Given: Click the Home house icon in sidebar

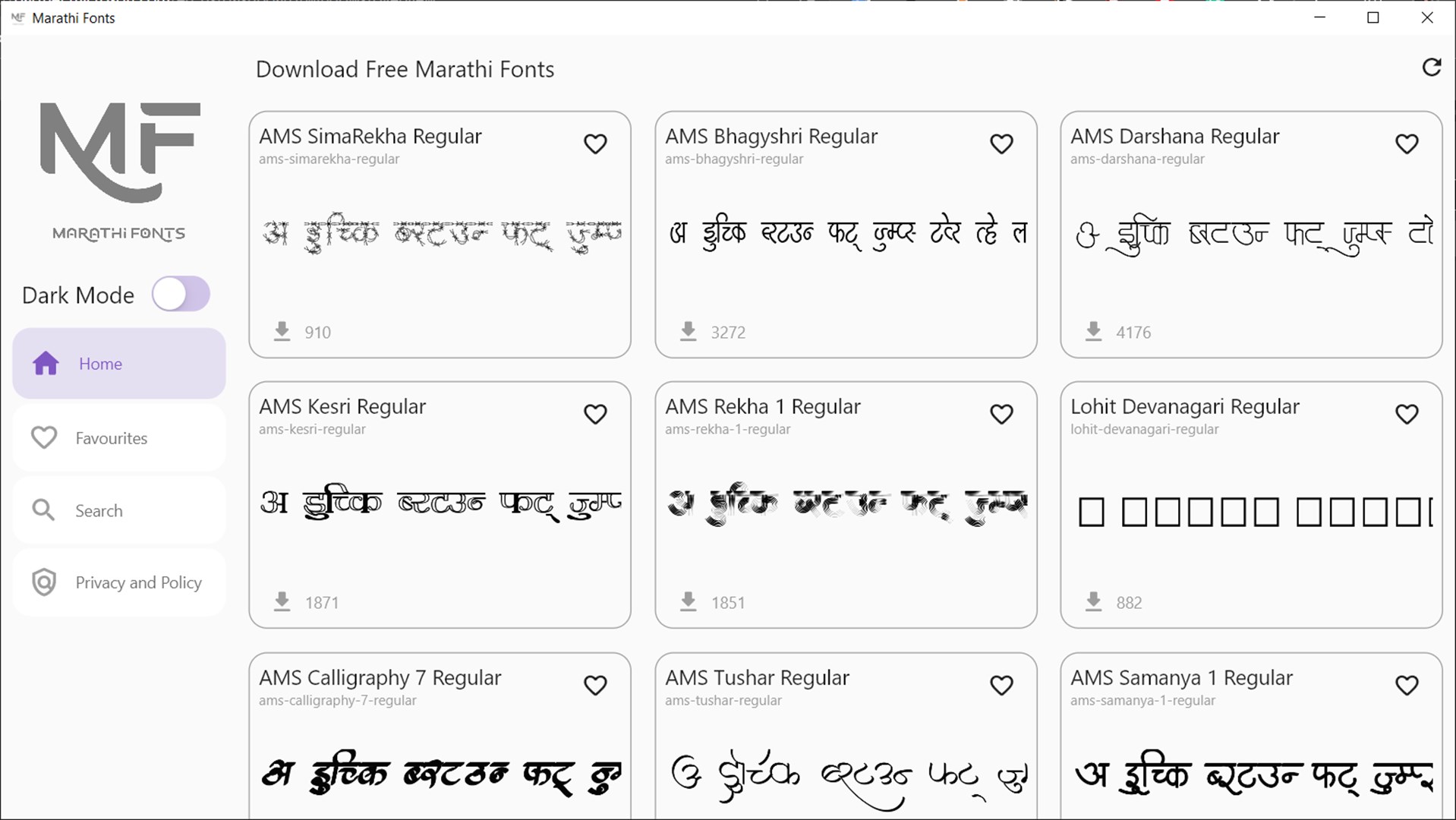Looking at the screenshot, I should (45, 363).
